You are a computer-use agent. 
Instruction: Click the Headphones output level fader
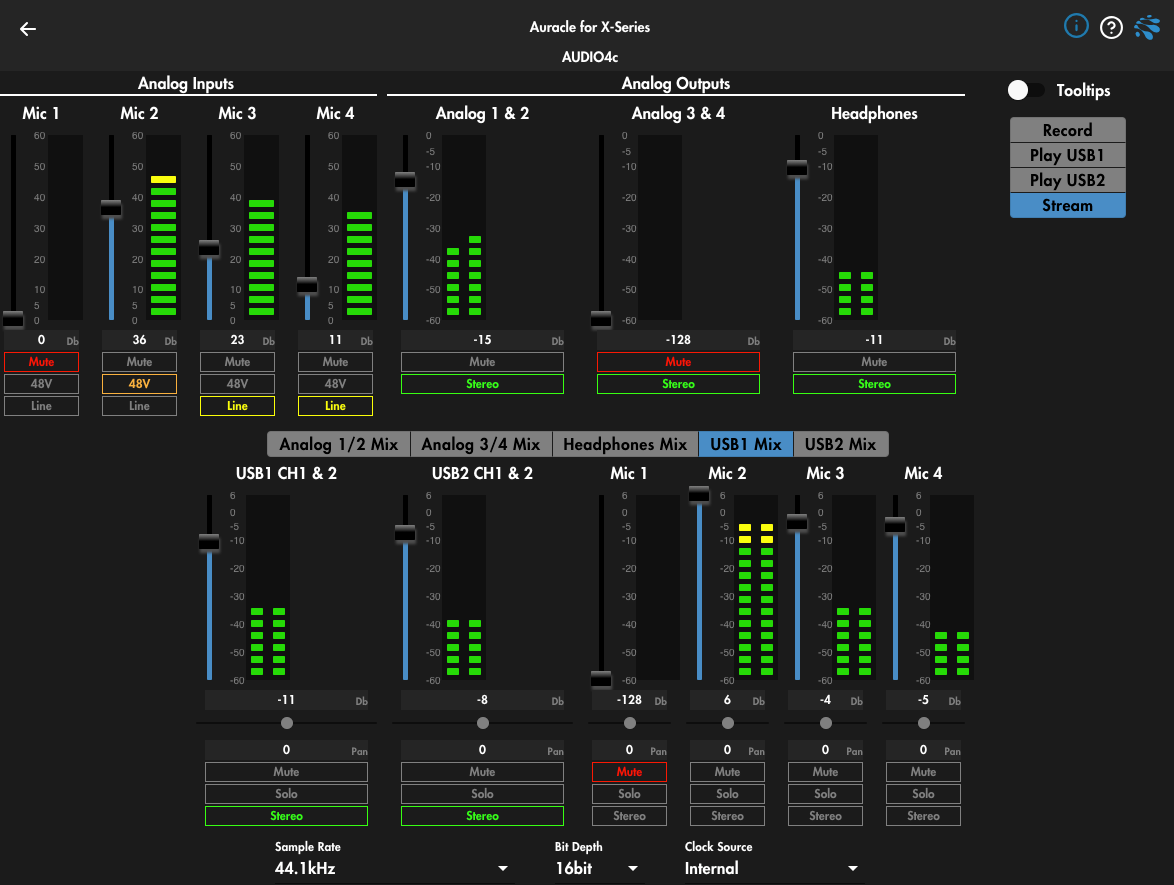point(797,168)
